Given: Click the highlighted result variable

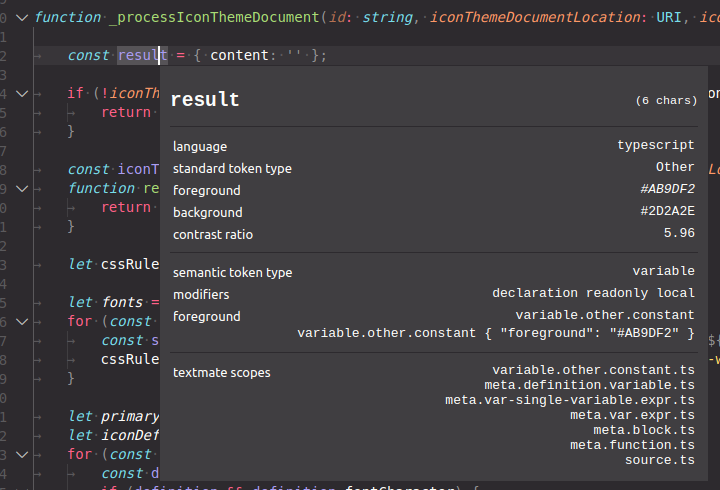Looking at the screenshot, I should click(x=142, y=56).
